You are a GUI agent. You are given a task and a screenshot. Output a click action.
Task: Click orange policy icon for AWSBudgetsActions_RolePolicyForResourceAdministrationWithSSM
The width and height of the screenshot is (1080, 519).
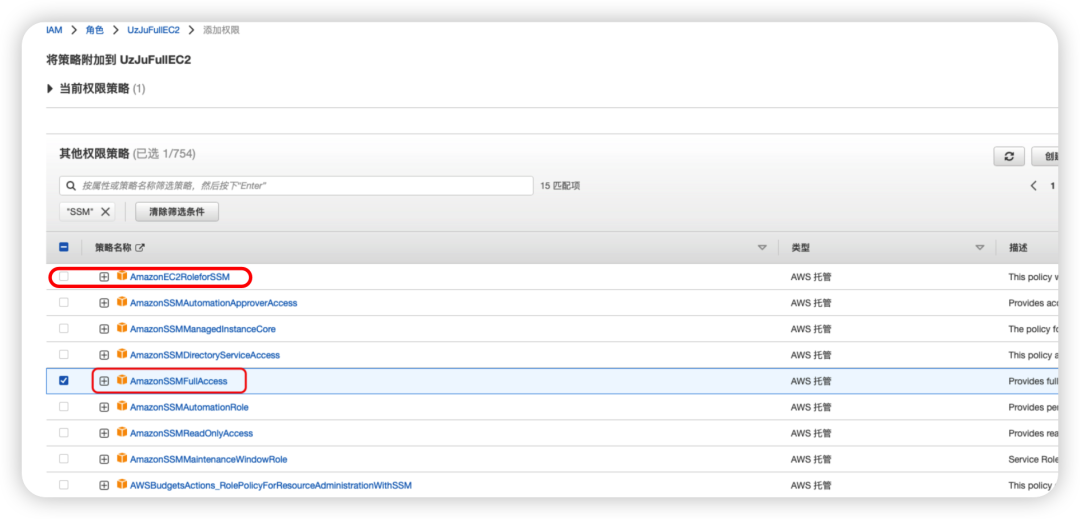pyautogui.click(x=122, y=485)
